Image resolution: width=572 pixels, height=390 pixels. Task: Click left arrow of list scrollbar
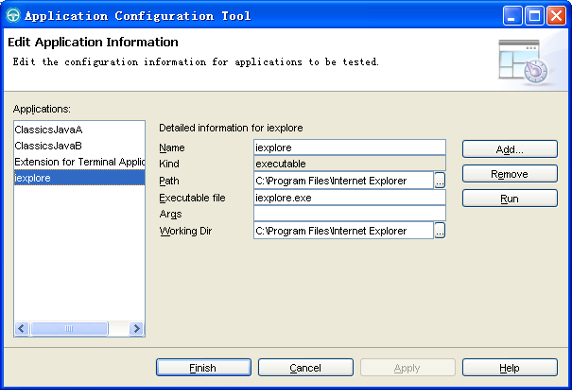pyautogui.click(x=22, y=329)
